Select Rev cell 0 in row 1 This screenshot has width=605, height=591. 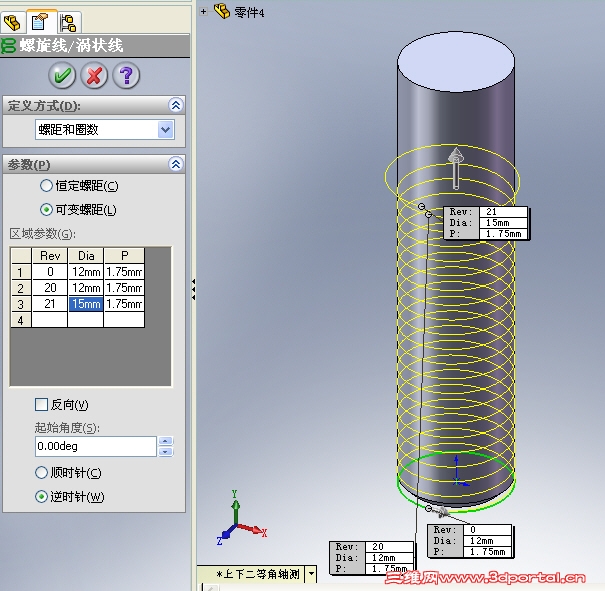click(x=50, y=272)
